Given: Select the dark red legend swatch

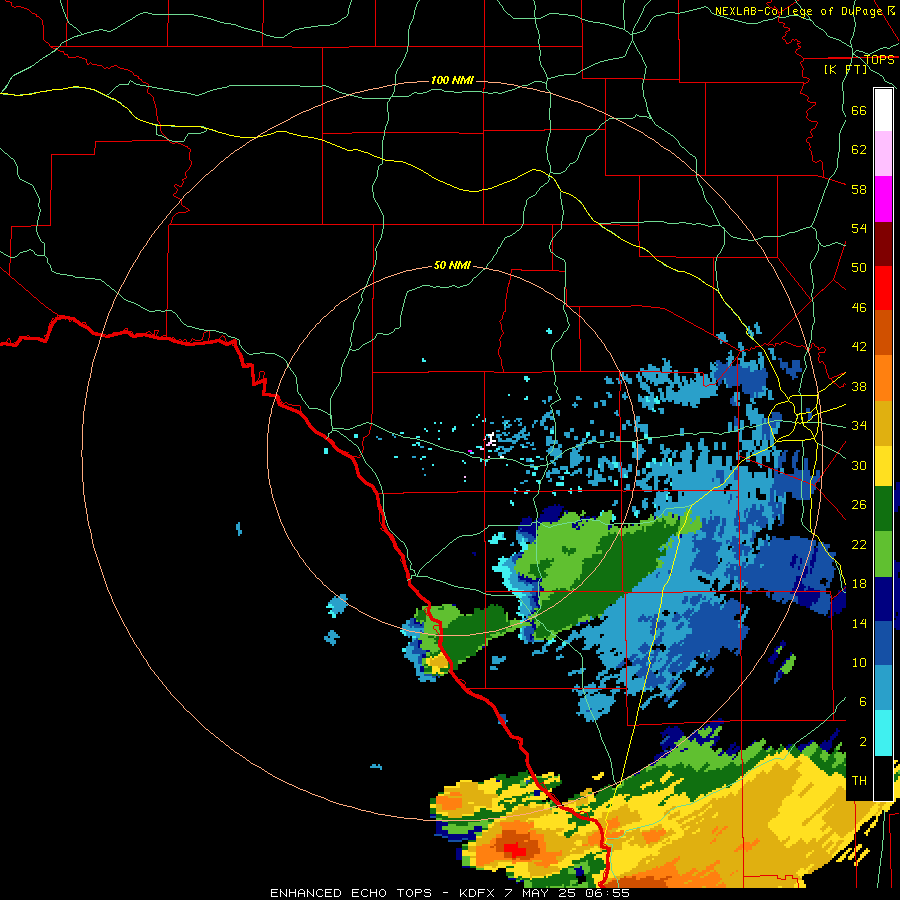Looking at the screenshot, I should tap(883, 244).
